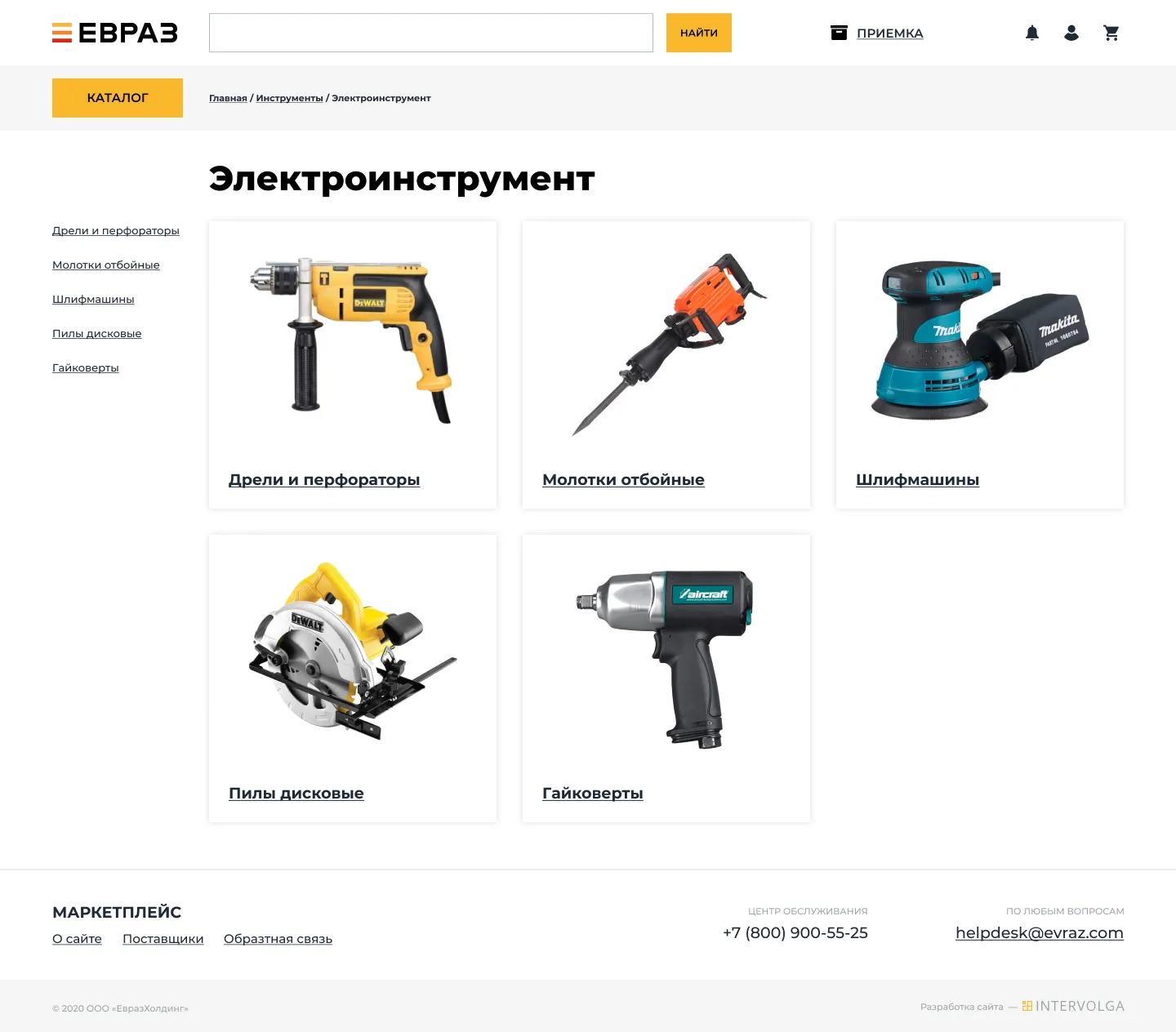Click the helpdesk@evraz.com email link
Image resolution: width=1176 pixels, height=1032 pixels.
click(1040, 932)
